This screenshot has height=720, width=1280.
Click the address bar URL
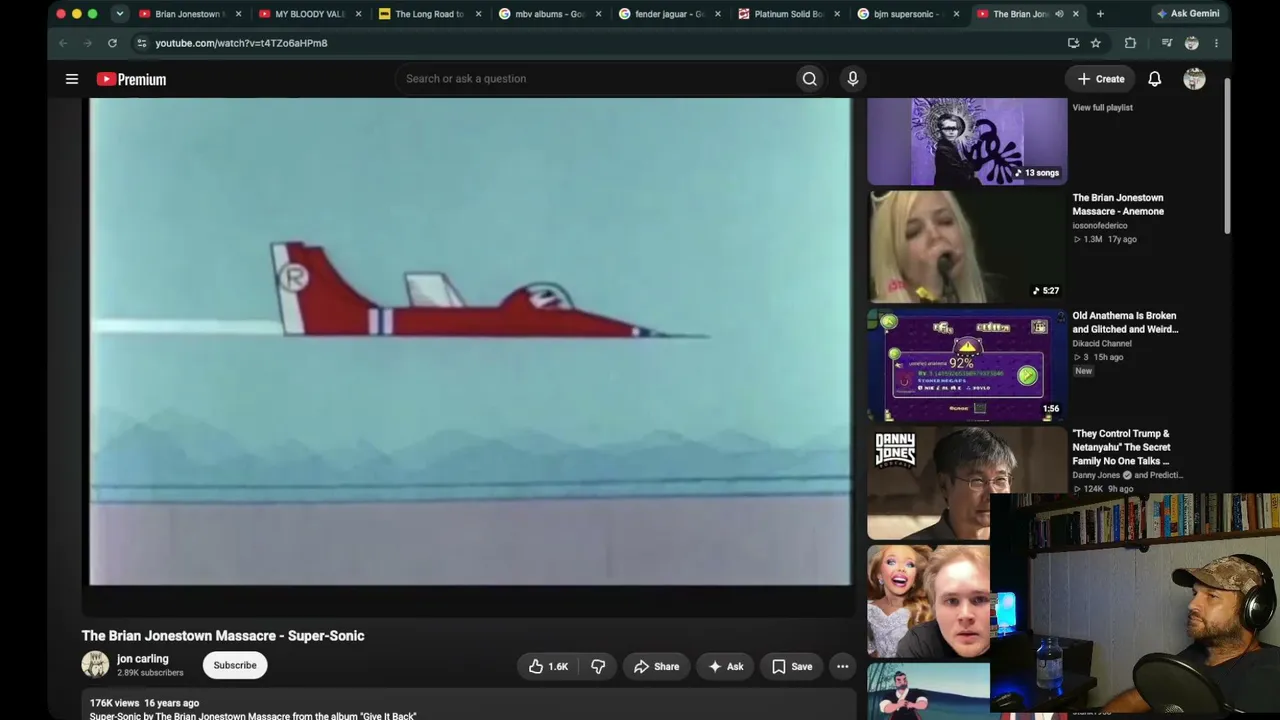(241, 43)
